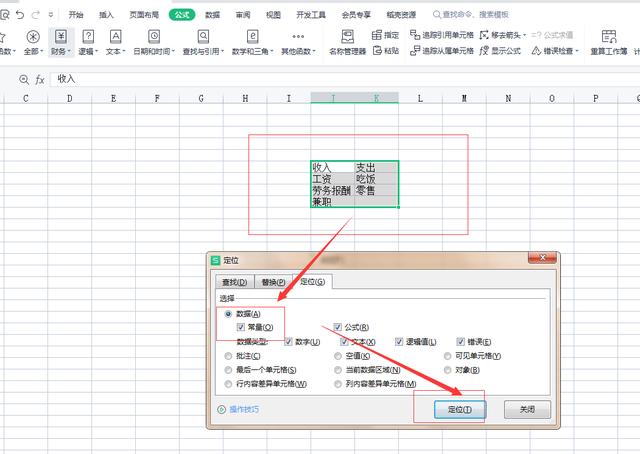Open the 其他函数 three-dots icon

[298, 37]
